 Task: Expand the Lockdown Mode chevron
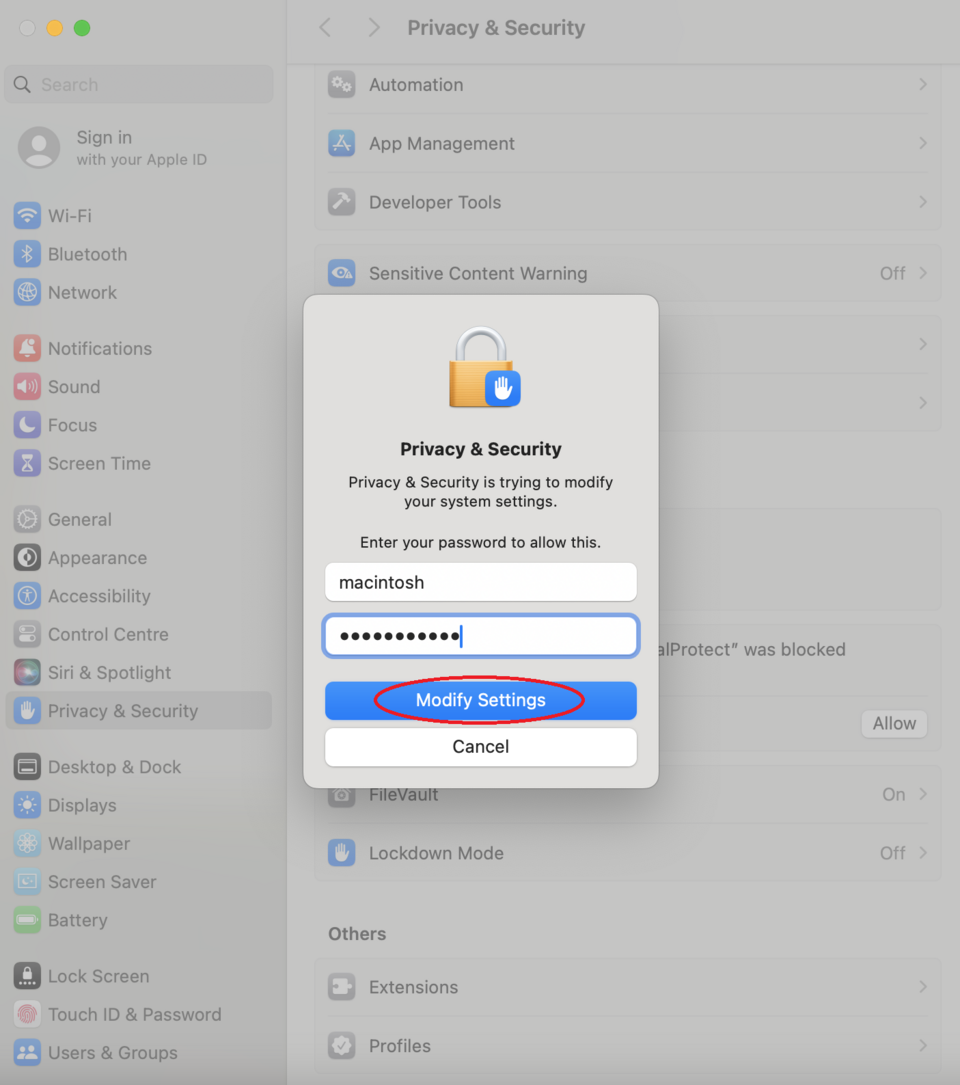tap(922, 853)
